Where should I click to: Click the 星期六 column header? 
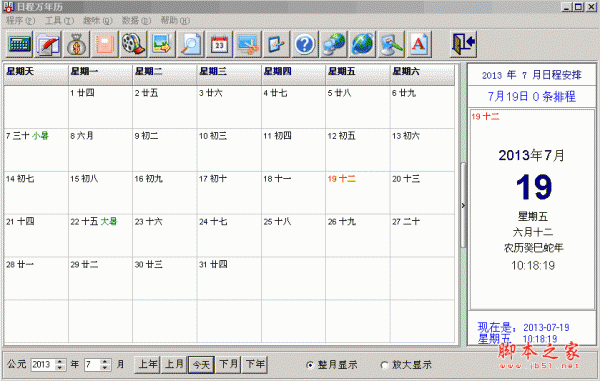pos(422,75)
